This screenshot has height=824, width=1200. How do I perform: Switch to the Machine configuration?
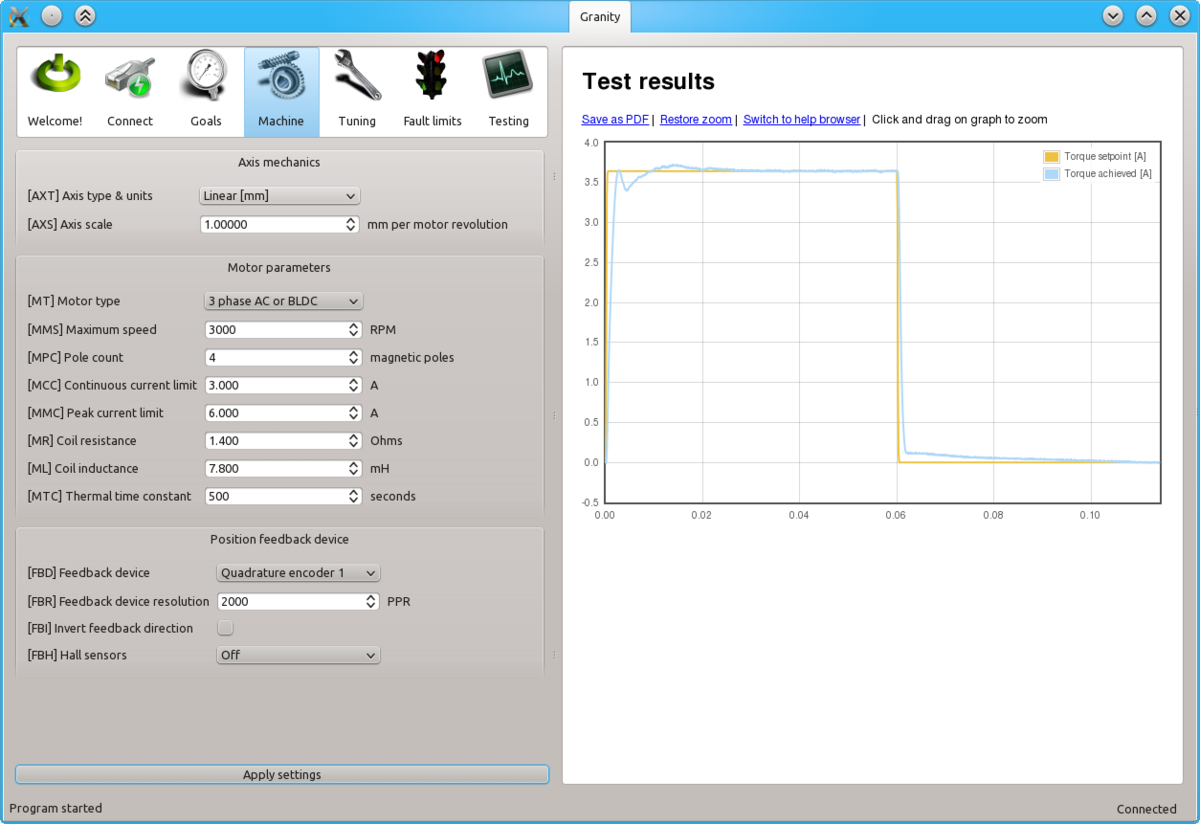pos(281,90)
